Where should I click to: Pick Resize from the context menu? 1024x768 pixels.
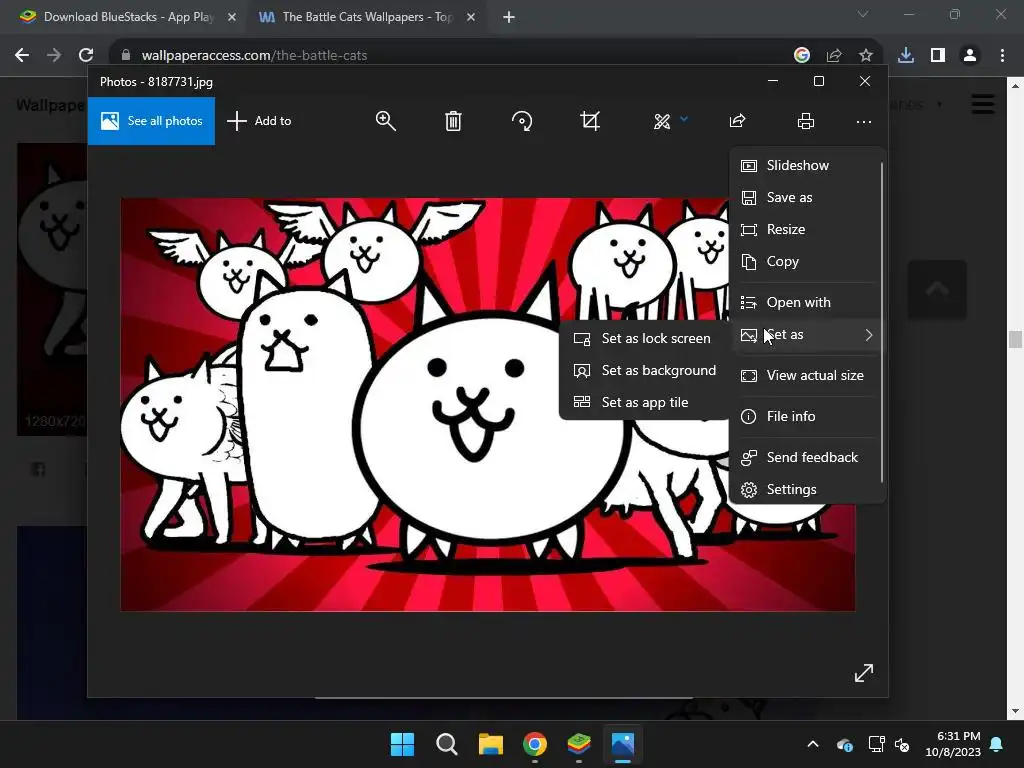(805, 229)
